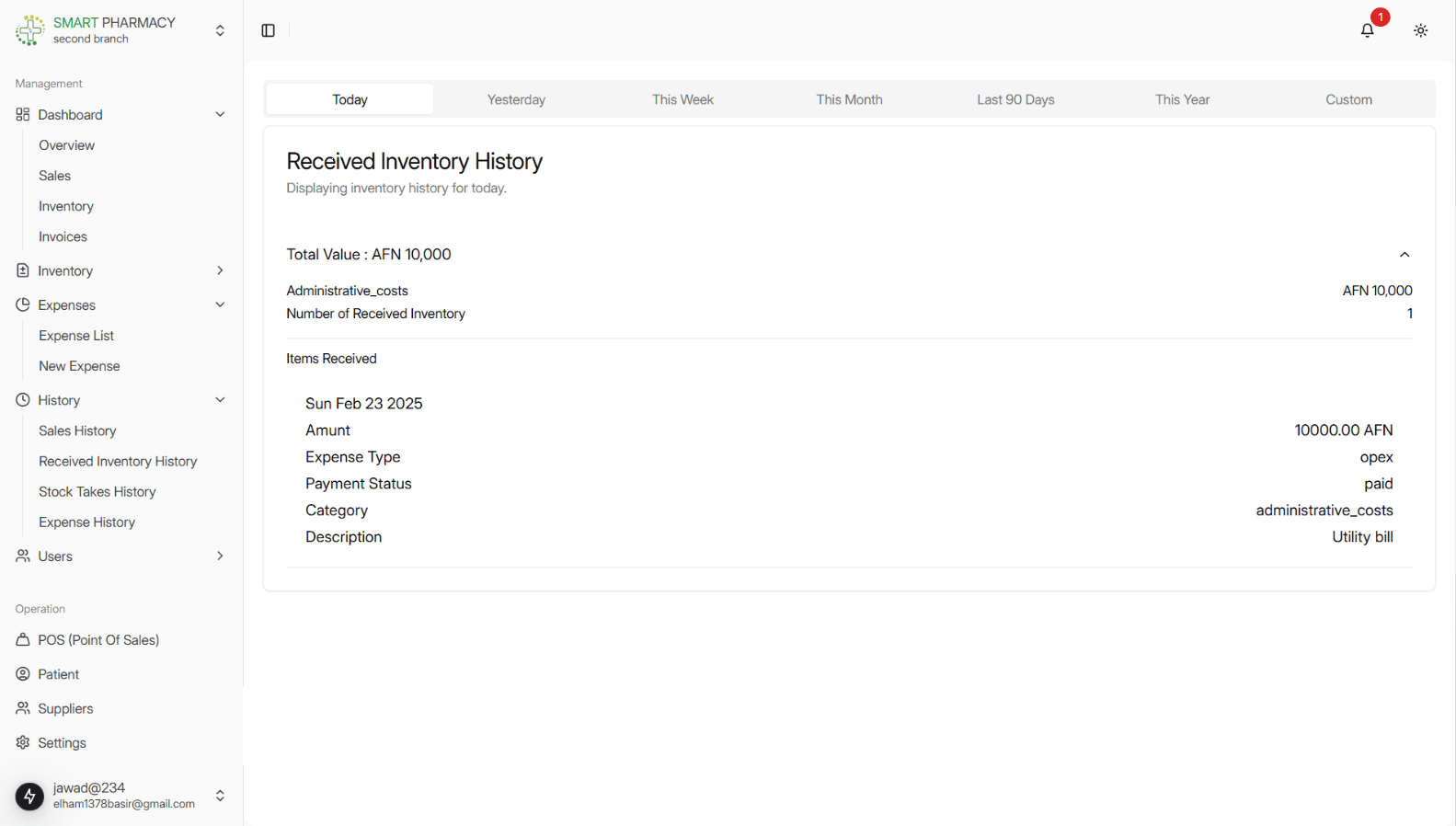Toggle the sidebar panel icon
Image resolution: width=1456 pixels, height=826 pixels.
tap(269, 30)
